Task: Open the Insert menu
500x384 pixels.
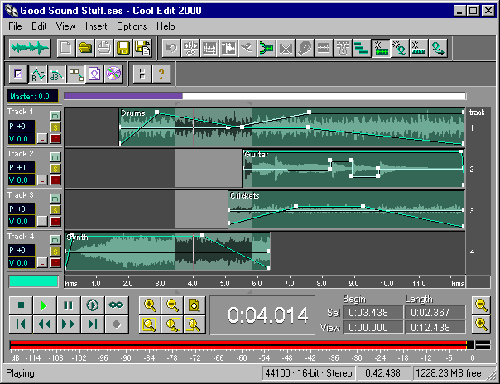Action: [96, 26]
